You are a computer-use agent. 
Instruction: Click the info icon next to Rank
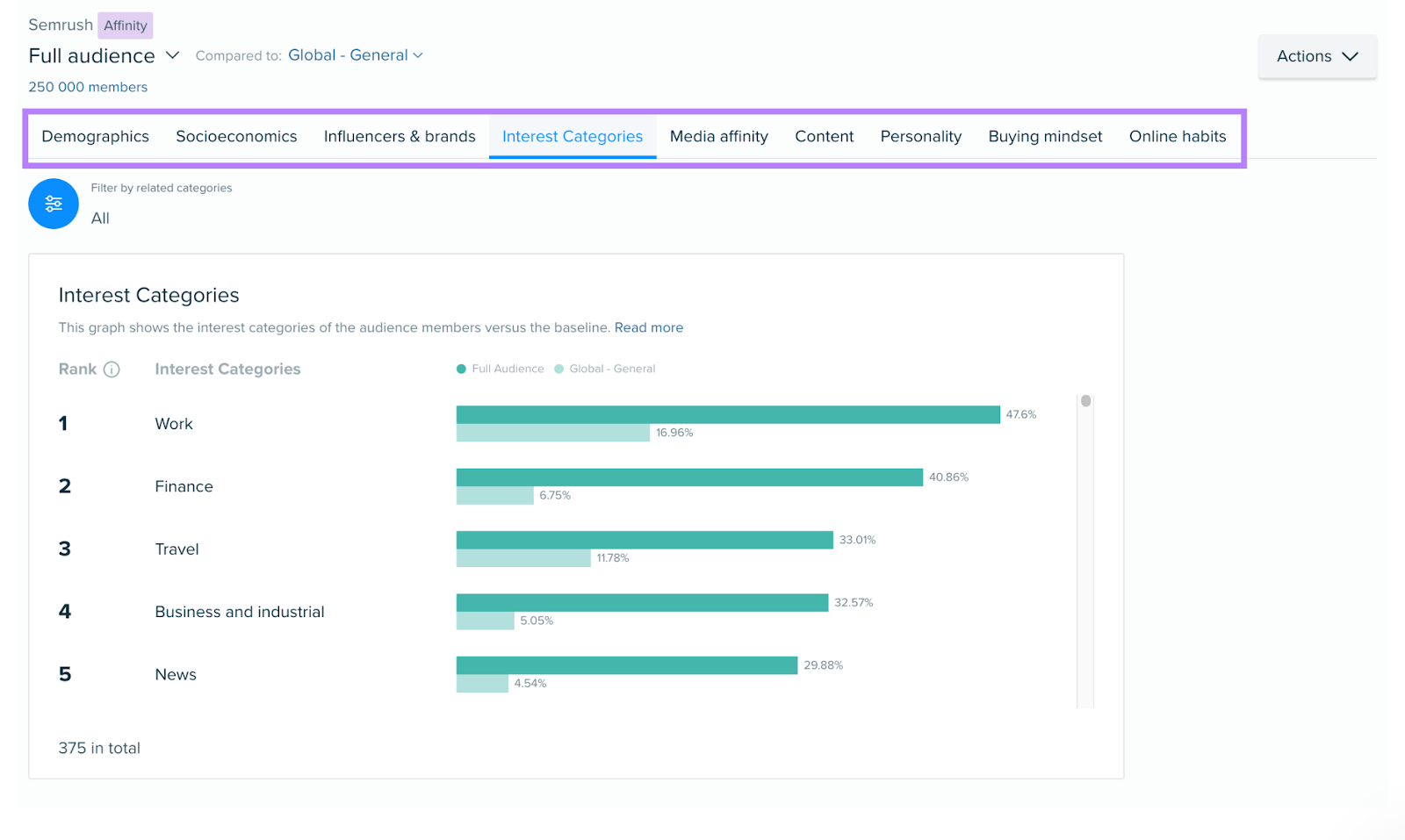tap(112, 370)
